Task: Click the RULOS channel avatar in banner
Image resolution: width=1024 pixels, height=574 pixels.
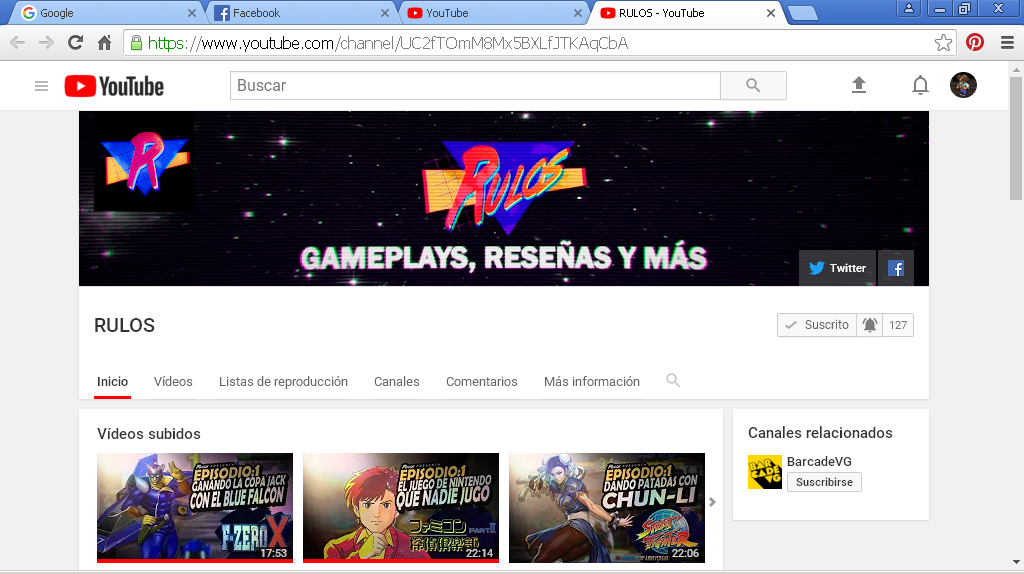Action: click(144, 162)
